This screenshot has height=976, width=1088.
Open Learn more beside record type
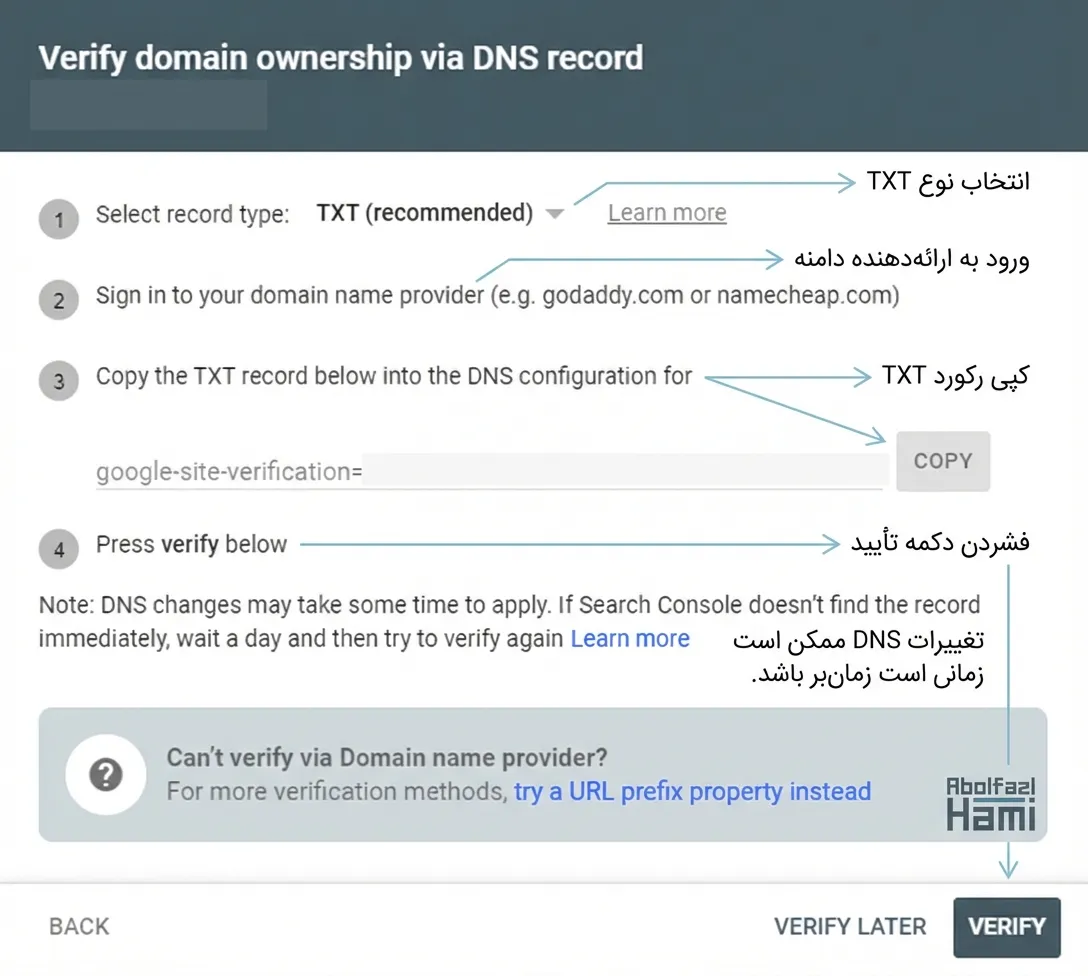(x=667, y=213)
